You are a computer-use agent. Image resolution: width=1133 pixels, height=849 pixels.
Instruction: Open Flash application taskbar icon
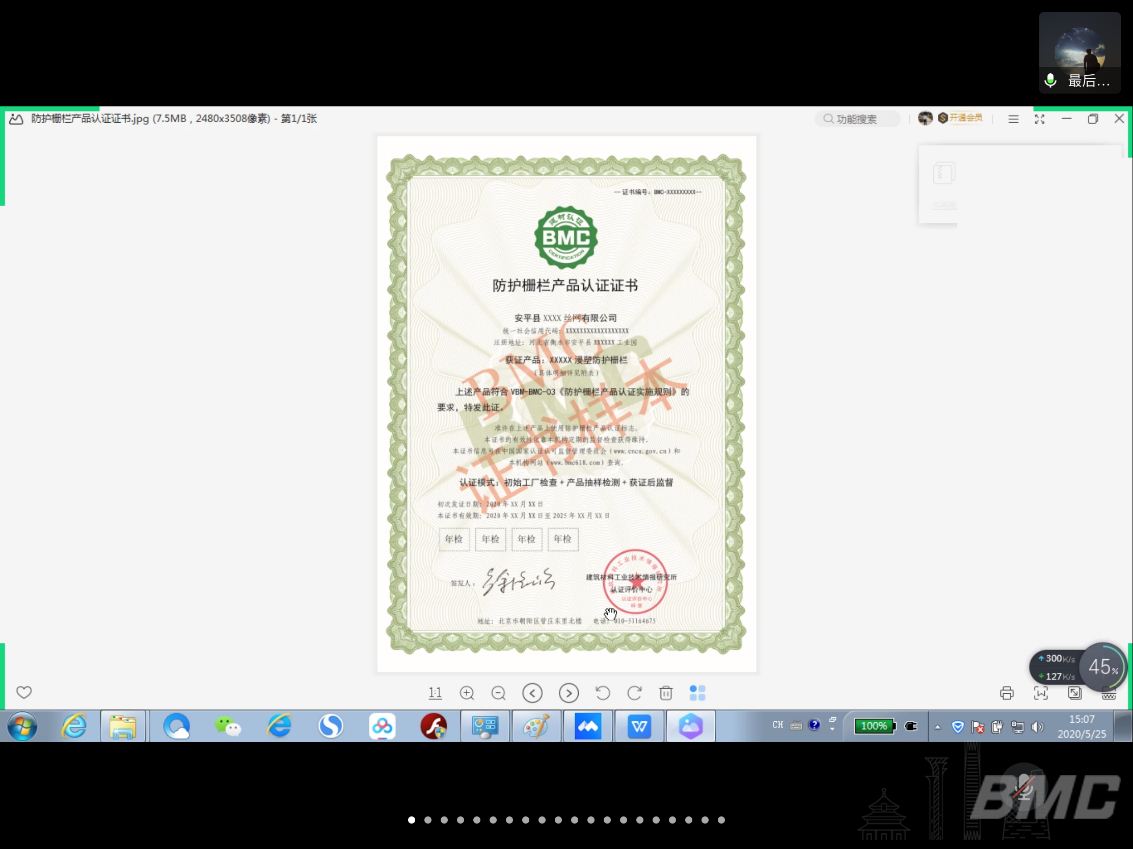pos(434,726)
